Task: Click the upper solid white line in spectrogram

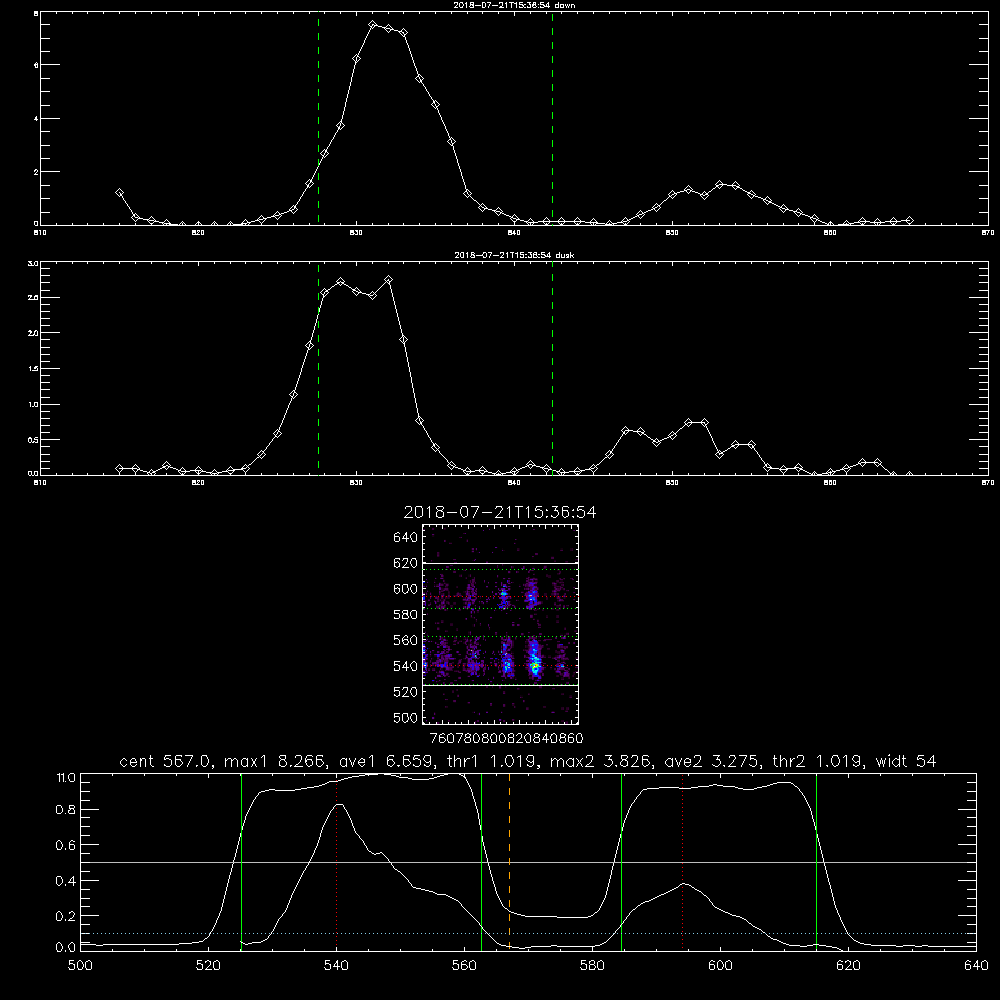Action: (x=500, y=563)
